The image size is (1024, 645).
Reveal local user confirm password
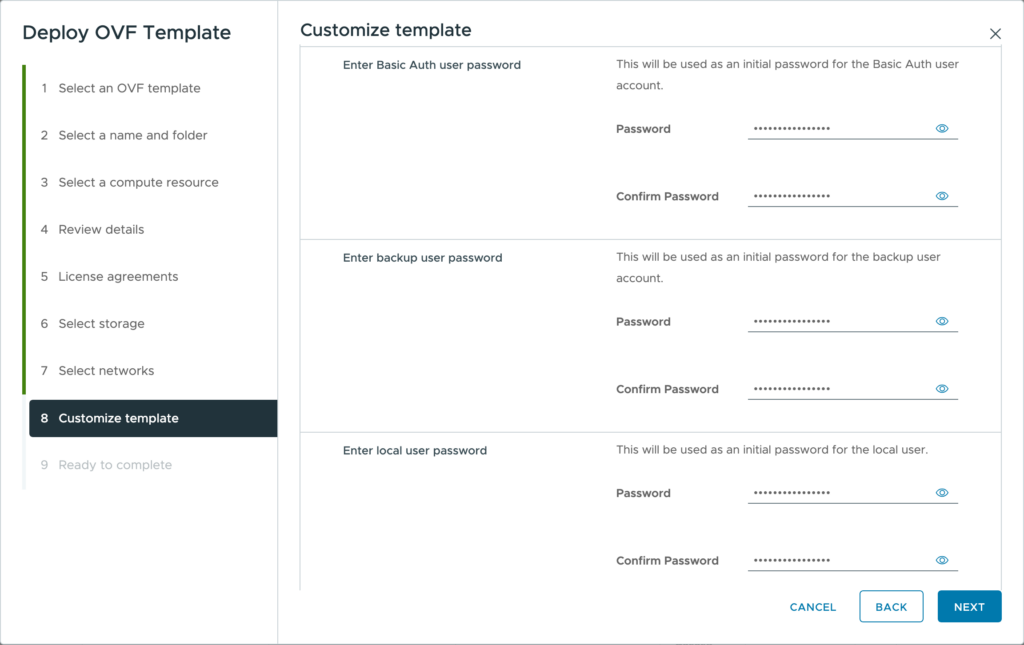(941, 561)
